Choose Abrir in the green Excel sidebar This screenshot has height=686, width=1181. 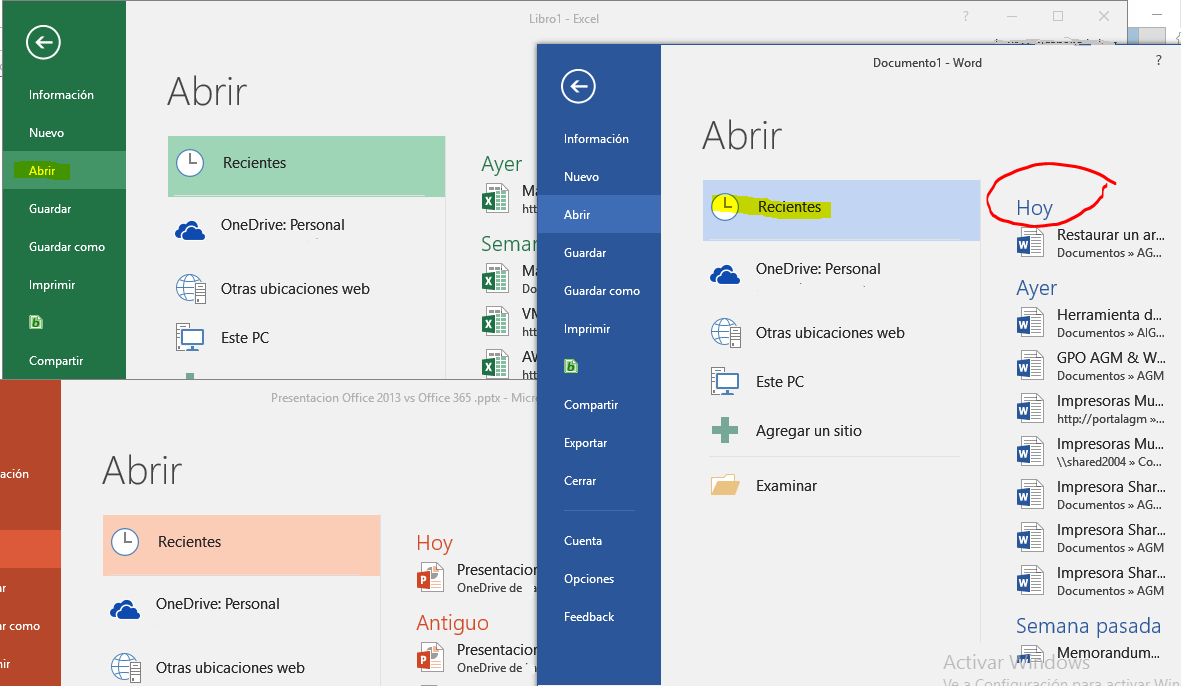tap(42, 171)
